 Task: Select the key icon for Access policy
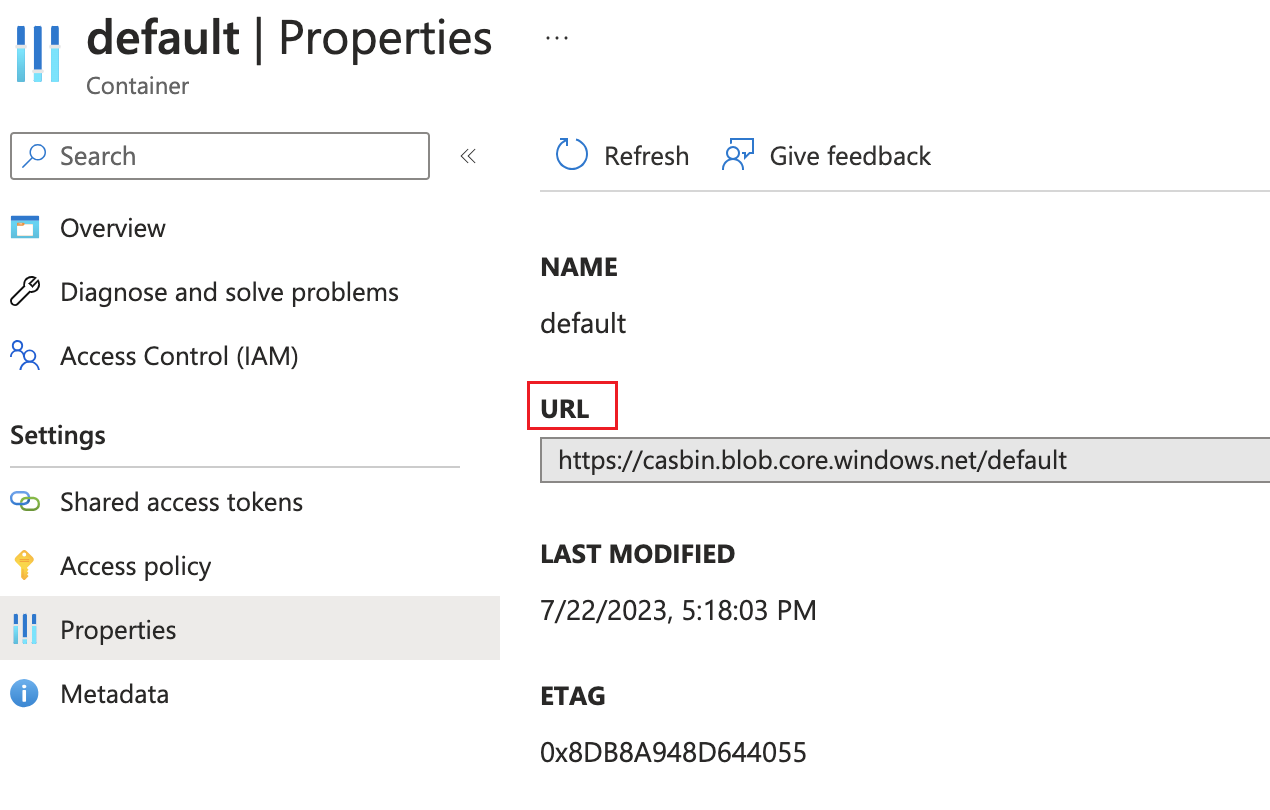click(x=25, y=566)
